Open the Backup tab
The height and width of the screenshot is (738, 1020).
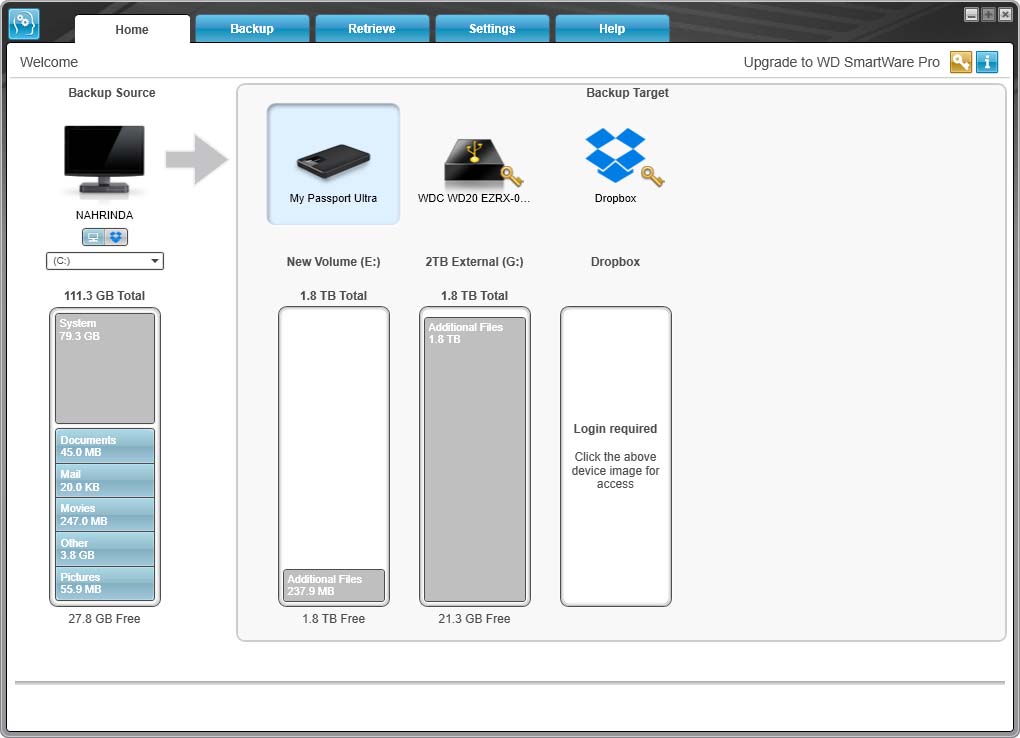[x=252, y=29]
